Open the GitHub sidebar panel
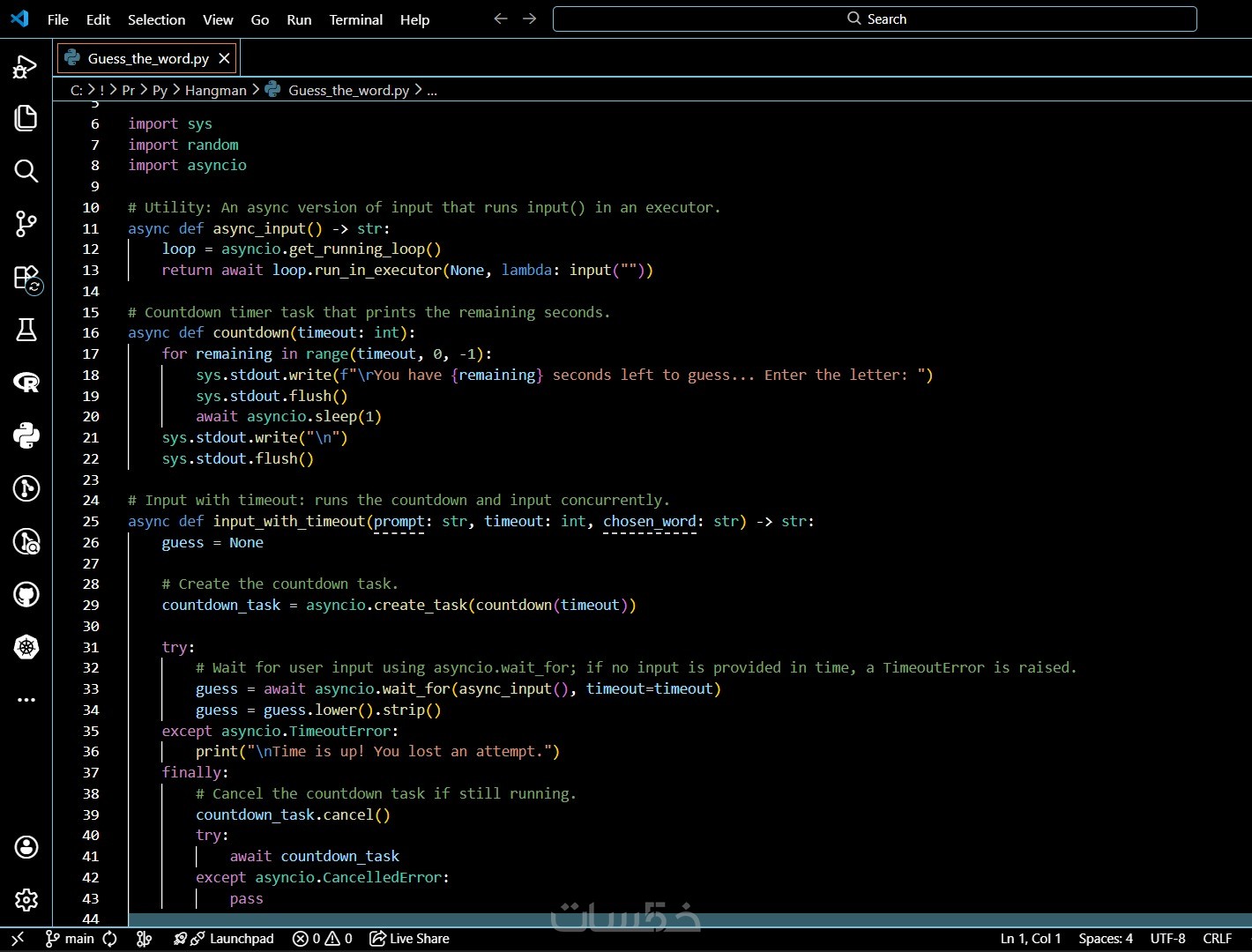This screenshot has width=1252, height=952. [26, 594]
